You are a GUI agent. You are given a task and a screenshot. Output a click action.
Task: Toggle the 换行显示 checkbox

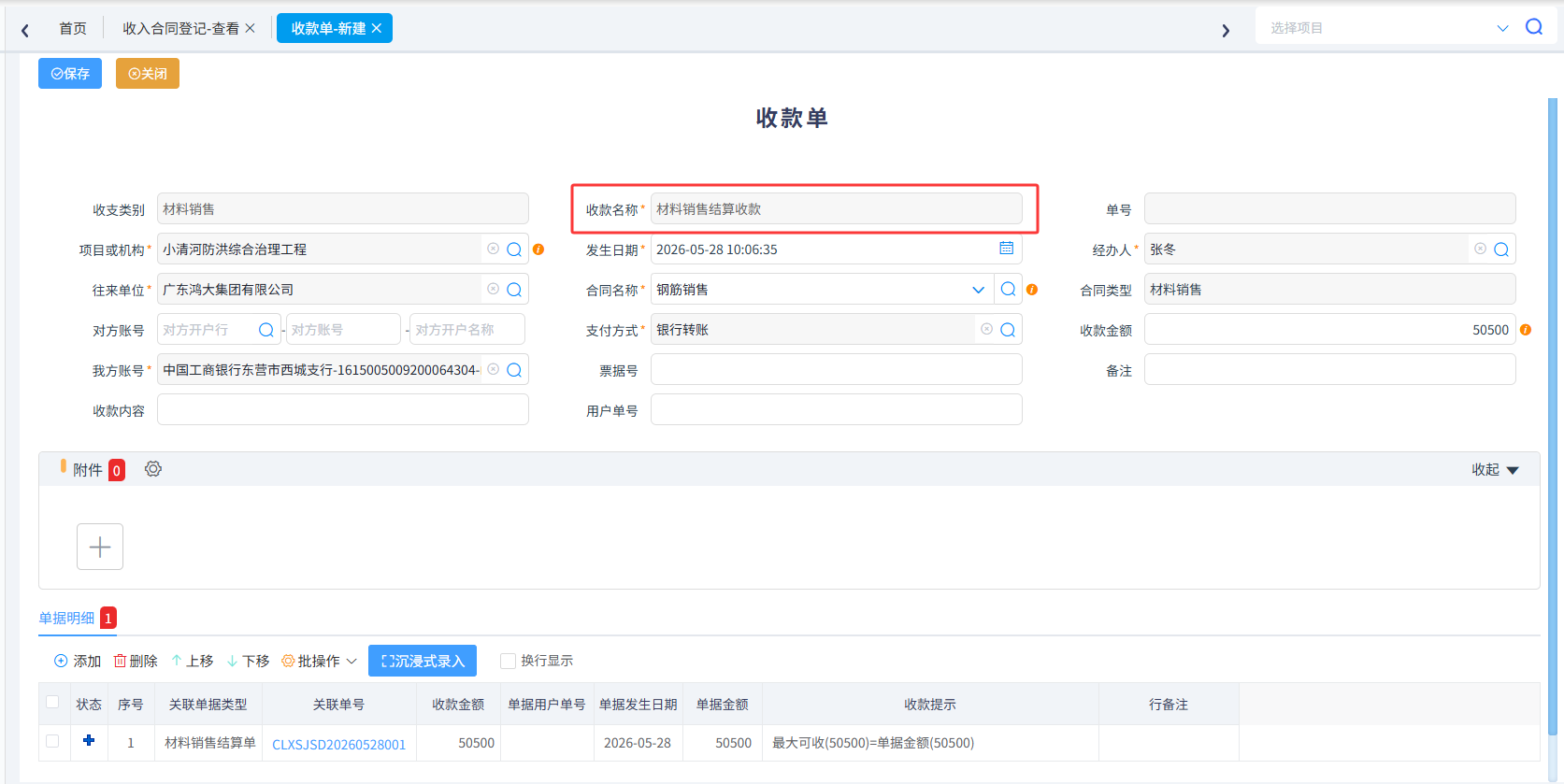[x=508, y=661]
